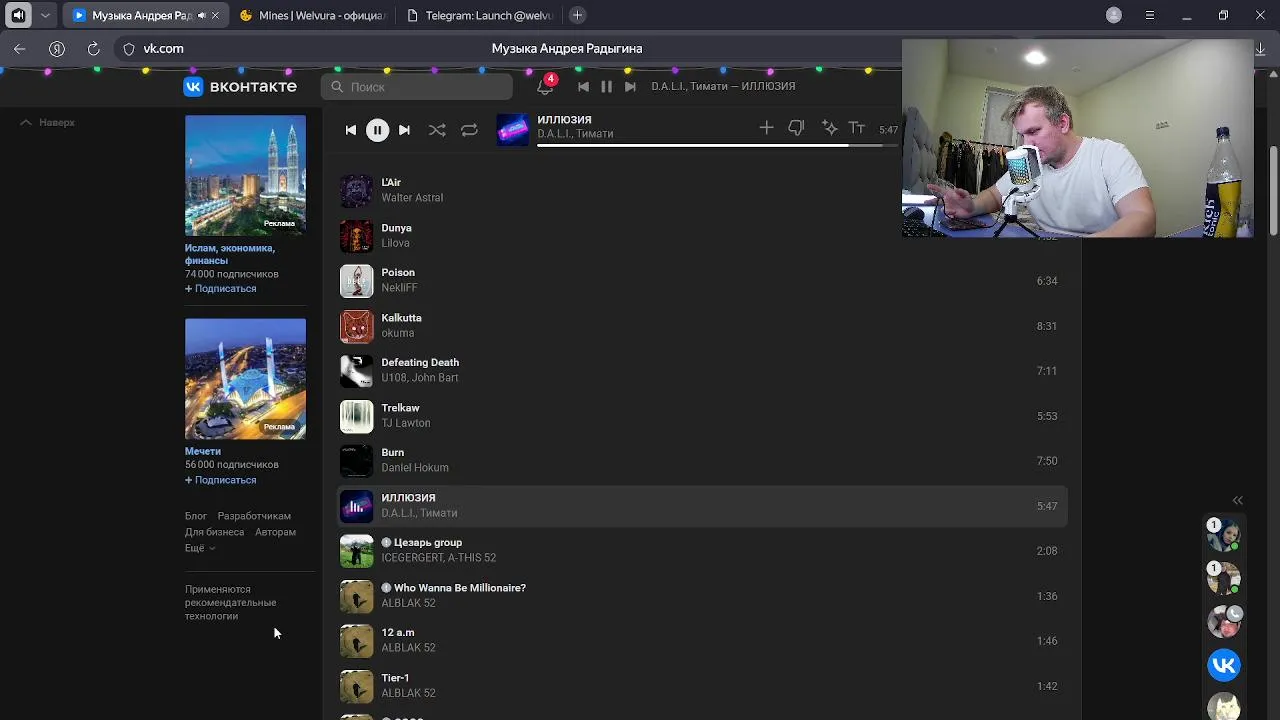Viewport: 1280px width, 720px height.
Task: Go back in browser history
Action: (x=20, y=48)
